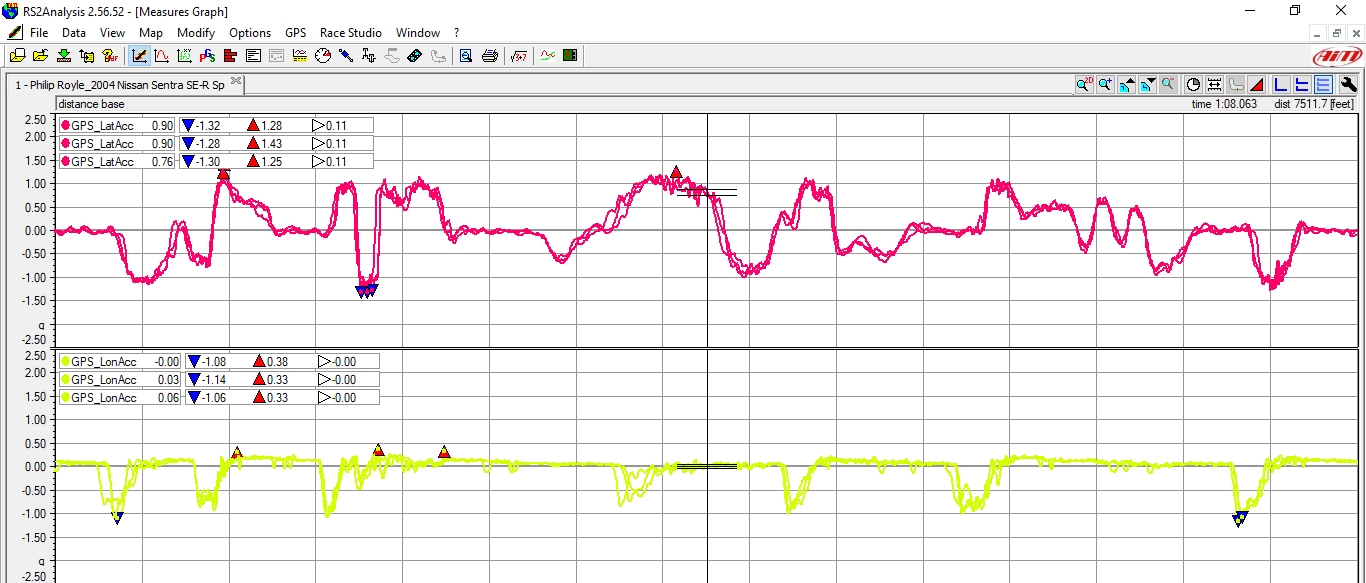
Task: Click the GPS_LatAcc max value 1.43
Action: pos(272,144)
